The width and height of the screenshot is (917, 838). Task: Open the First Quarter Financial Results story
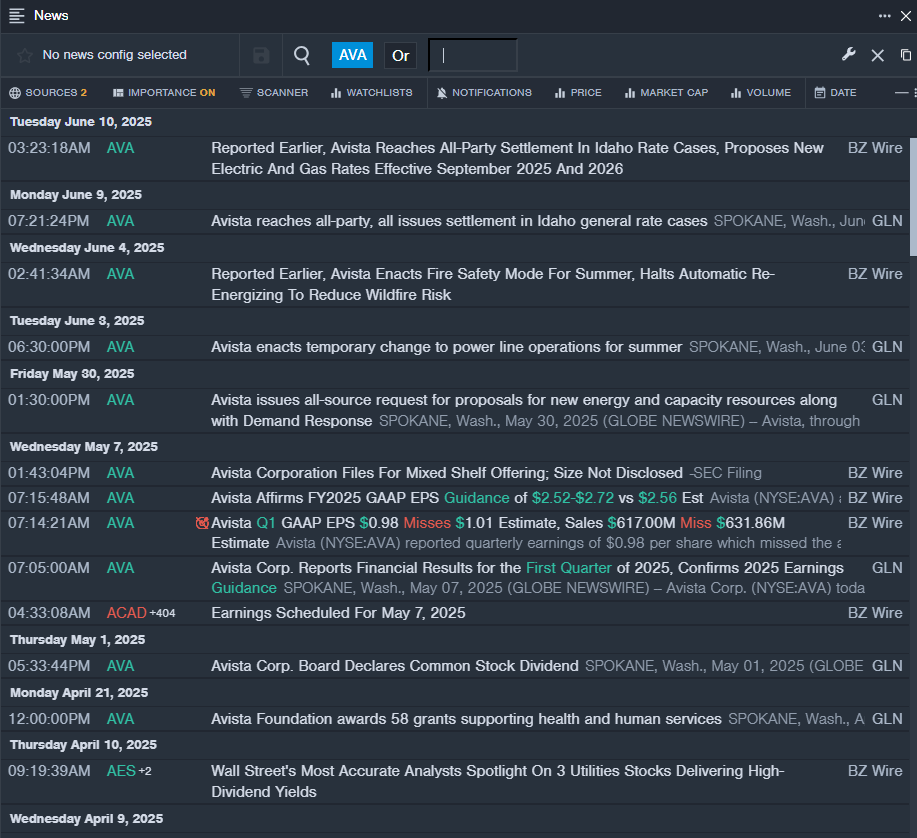pos(527,578)
